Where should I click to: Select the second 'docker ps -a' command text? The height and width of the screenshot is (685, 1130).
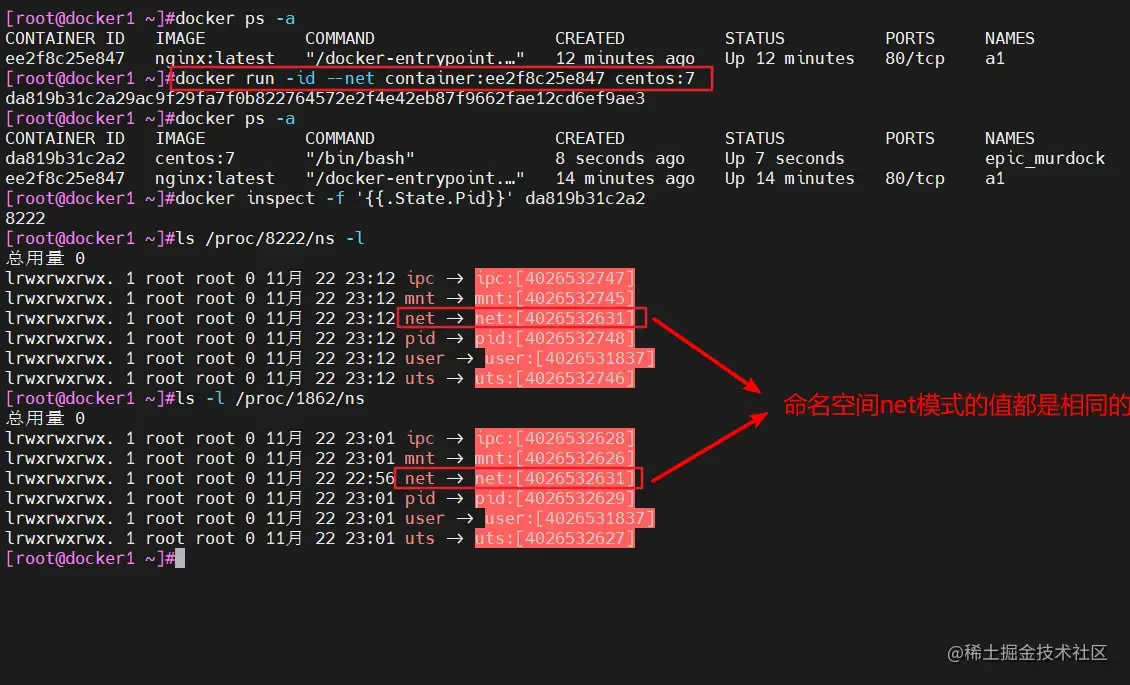tap(235, 118)
